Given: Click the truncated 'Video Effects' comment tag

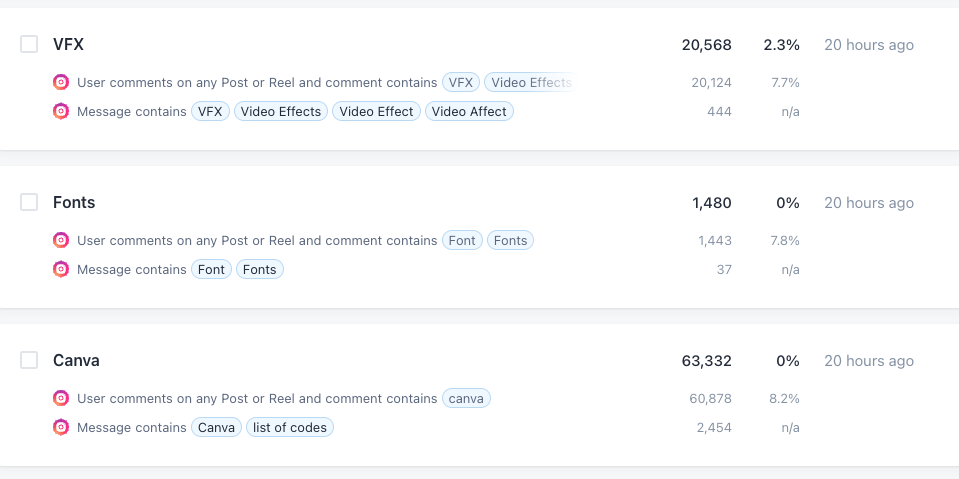Looking at the screenshot, I should pyautogui.click(x=530, y=82).
